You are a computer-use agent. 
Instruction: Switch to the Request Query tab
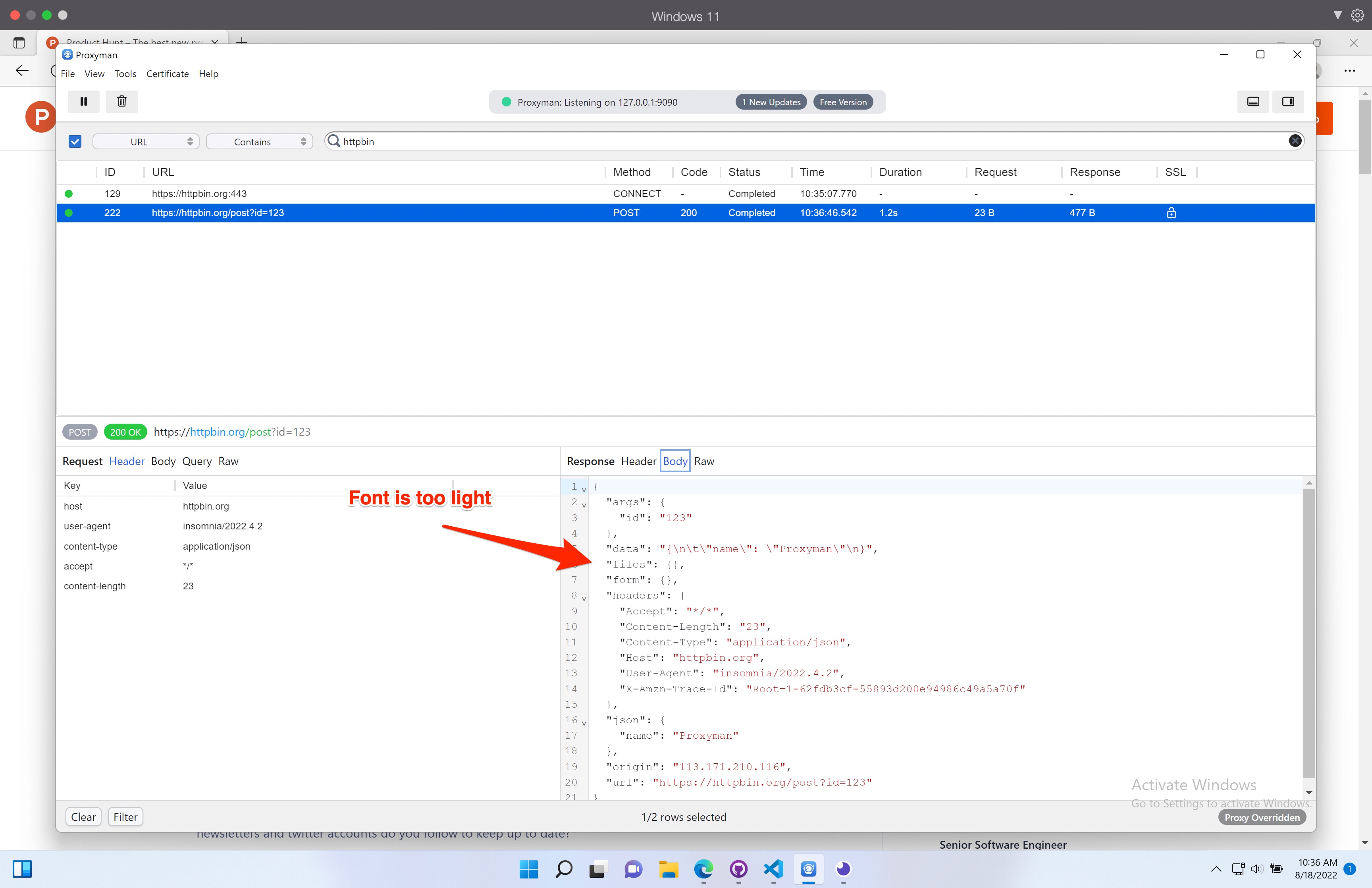point(197,461)
